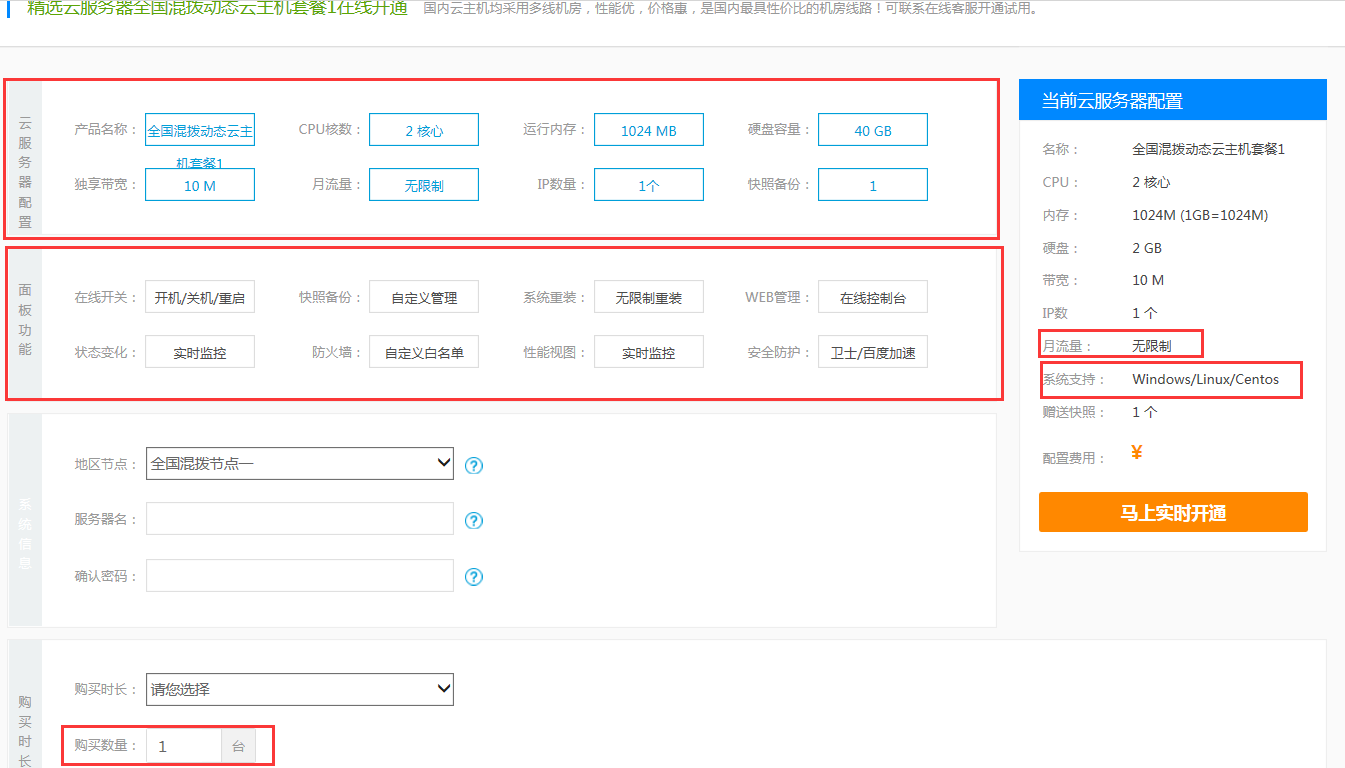Screen dimensions: 1345x768
Task: Click the 月流量 无限制 summary value
Action: click(1151, 346)
